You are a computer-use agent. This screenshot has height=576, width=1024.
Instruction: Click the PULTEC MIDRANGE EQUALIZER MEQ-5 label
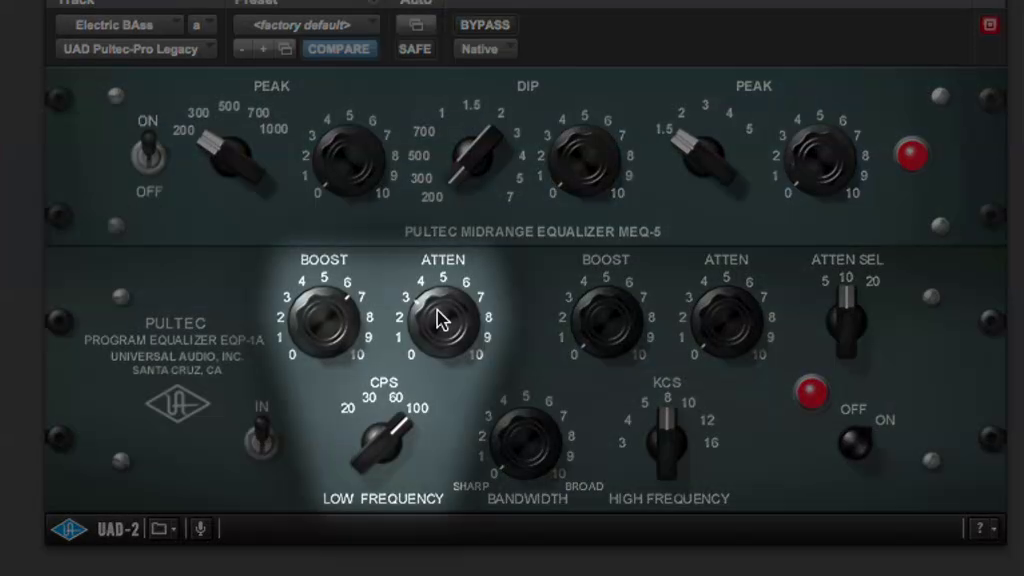pos(533,232)
